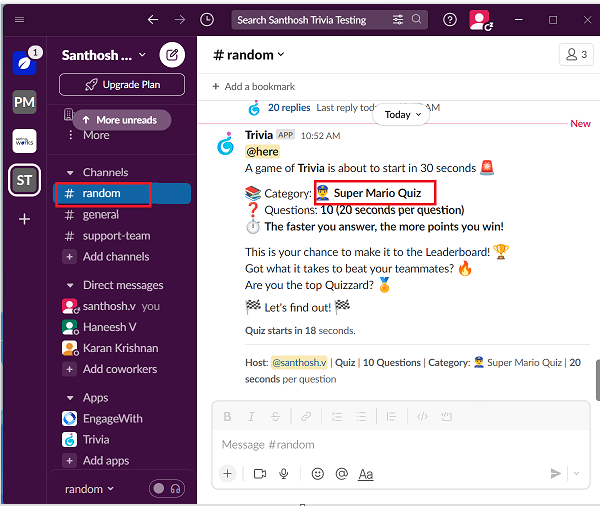600x506 pixels.
Task: Insert bulleted list in composer
Action: 361,416
